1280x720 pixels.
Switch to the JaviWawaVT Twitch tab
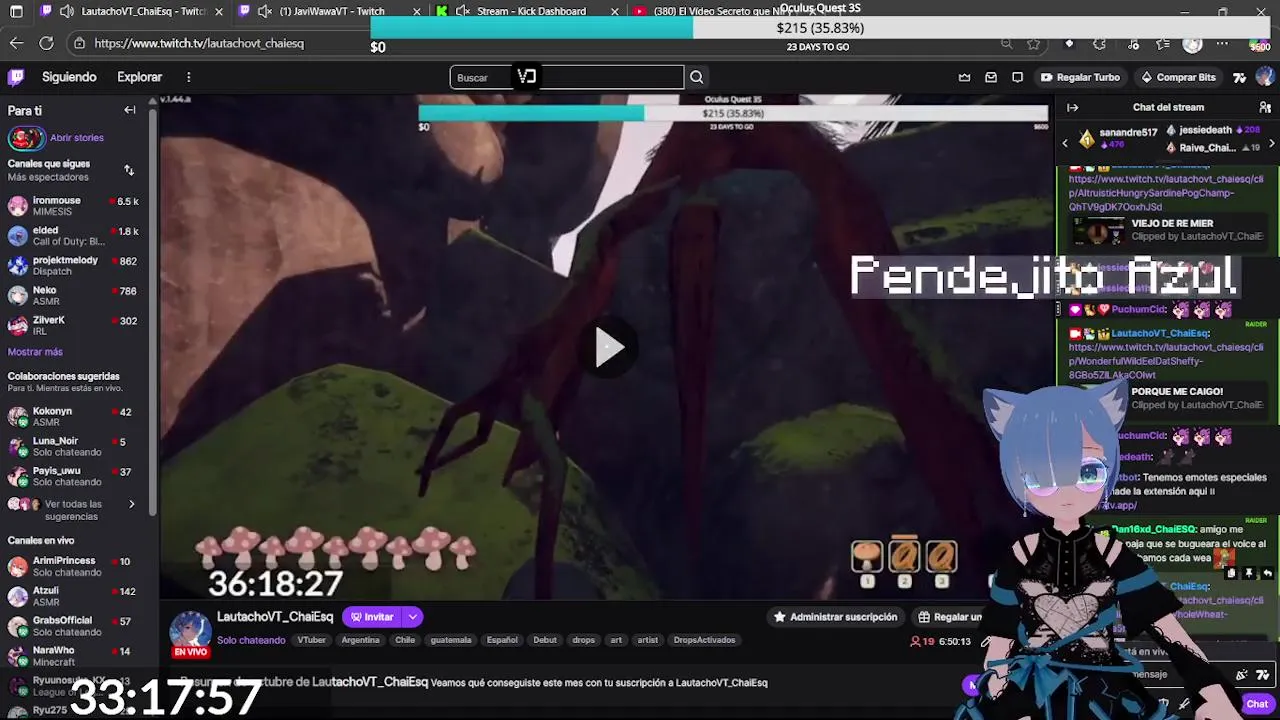pyautogui.click(x=331, y=11)
